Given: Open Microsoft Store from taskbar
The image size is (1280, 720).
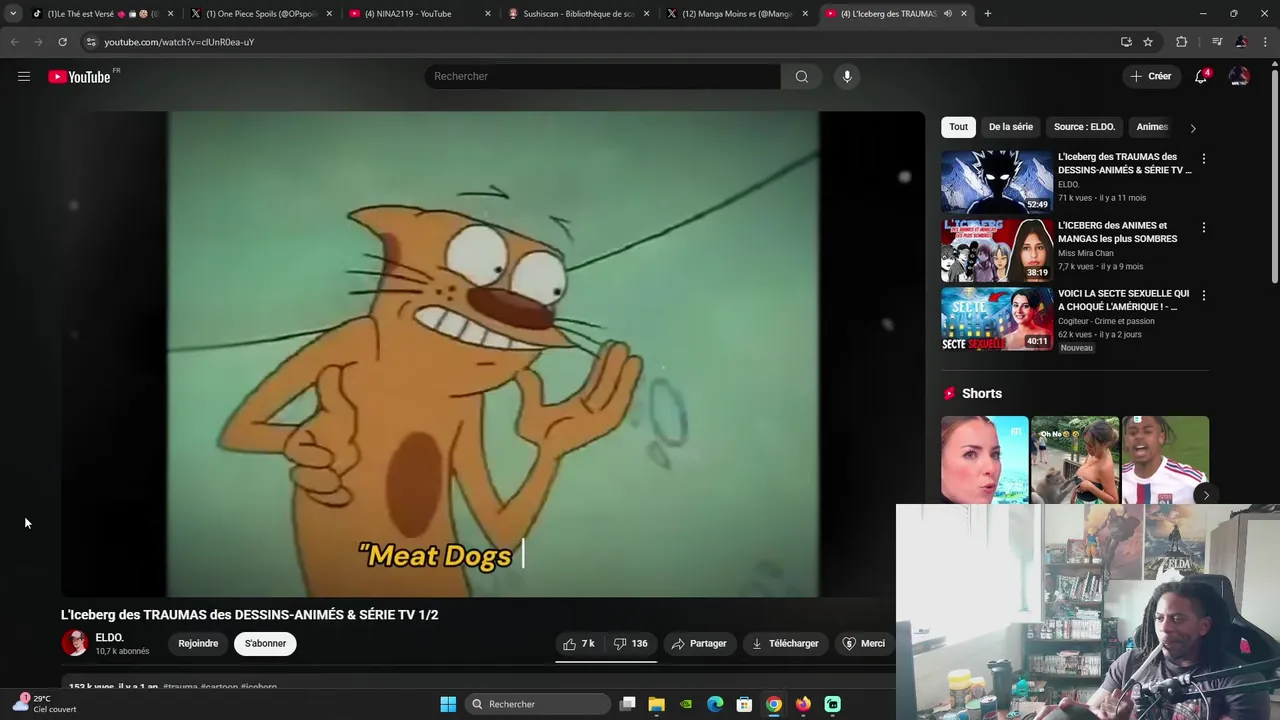Looking at the screenshot, I should pos(744,704).
